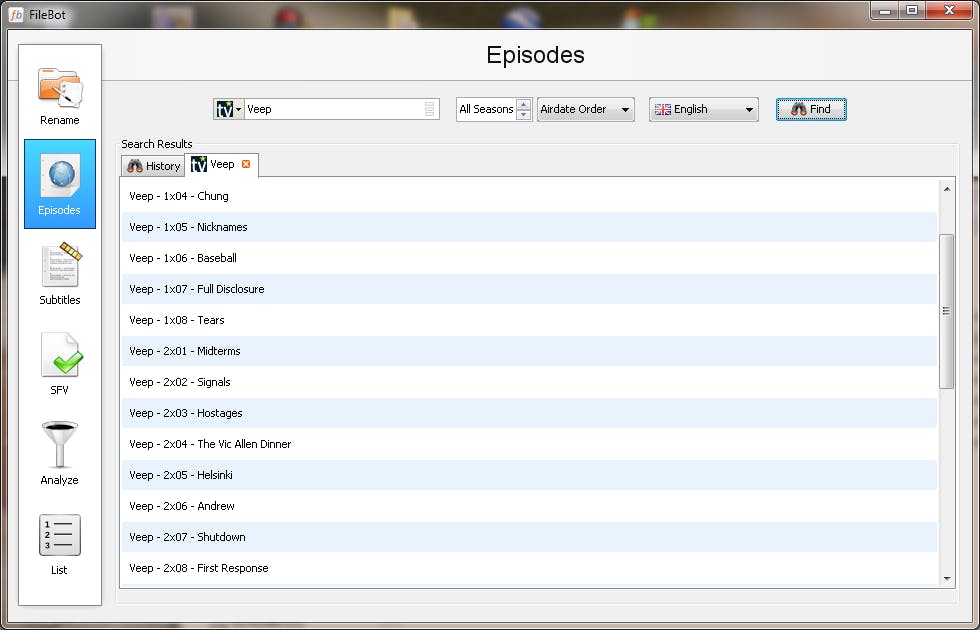Open the English language dropdown

(x=704, y=109)
